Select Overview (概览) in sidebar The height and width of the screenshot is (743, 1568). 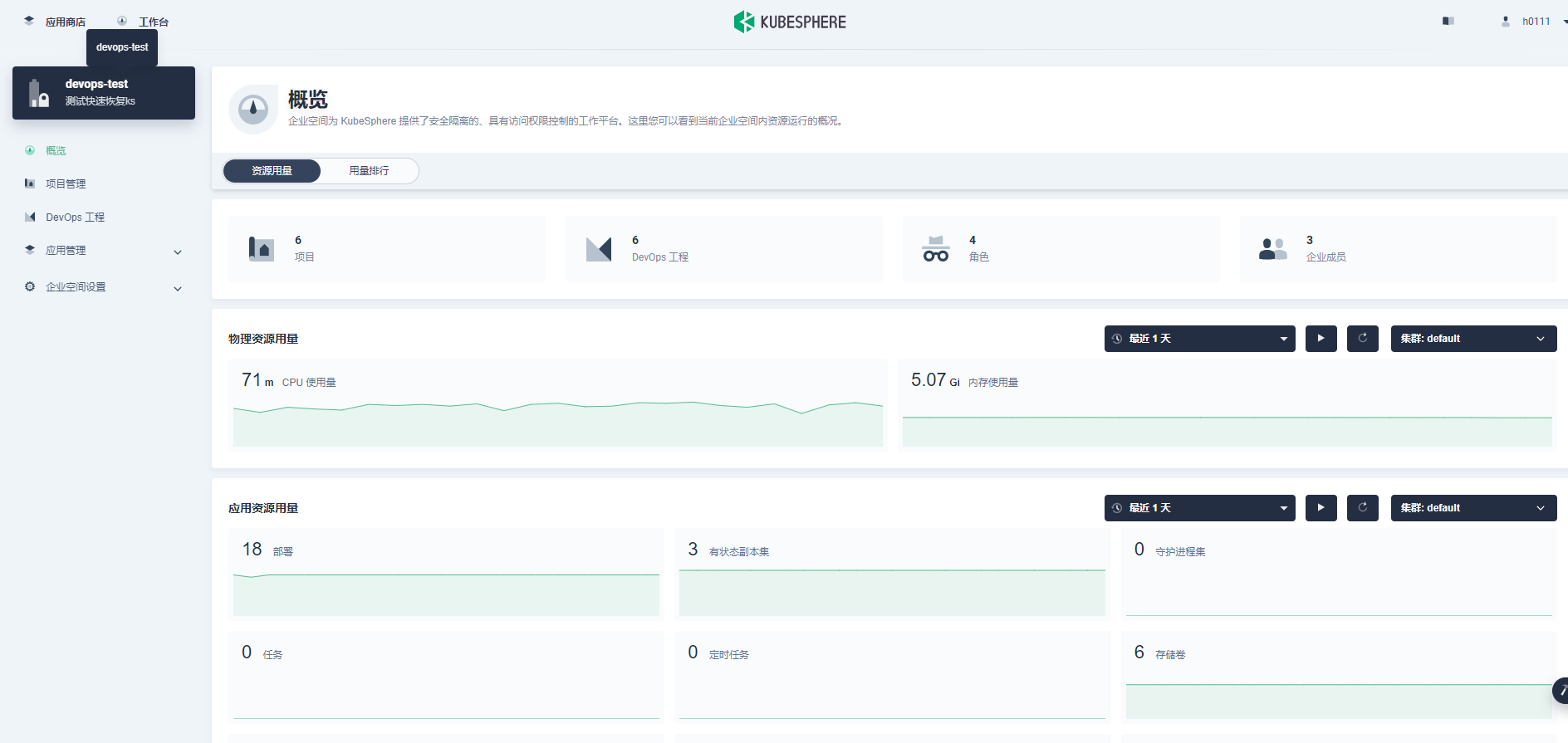(x=56, y=150)
